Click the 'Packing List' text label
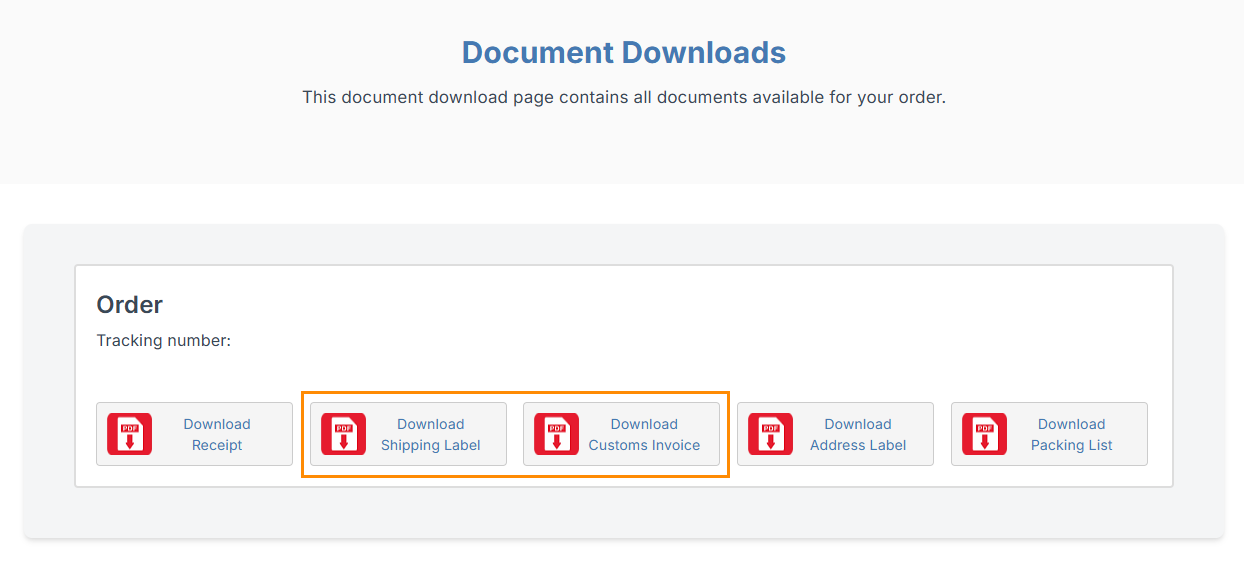The image size is (1244, 563). pyautogui.click(x=1071, y=446)
